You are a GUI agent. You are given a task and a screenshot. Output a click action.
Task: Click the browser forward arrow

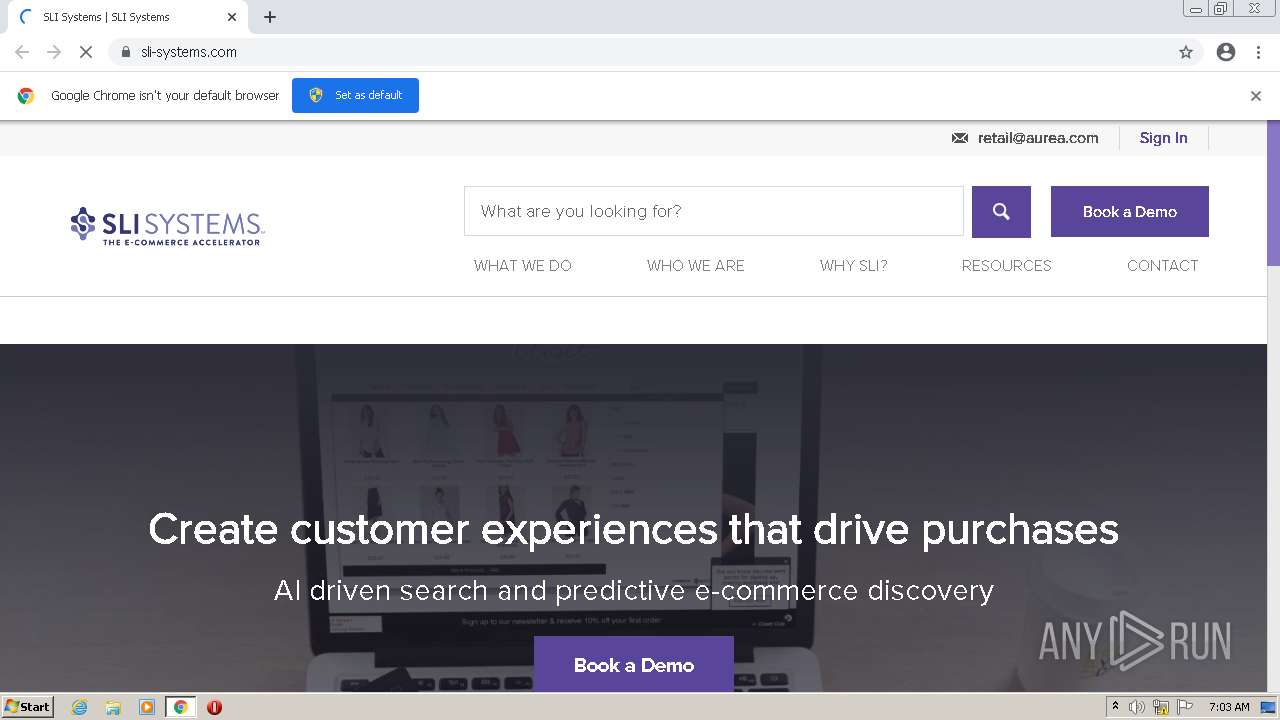pos(54,52)
